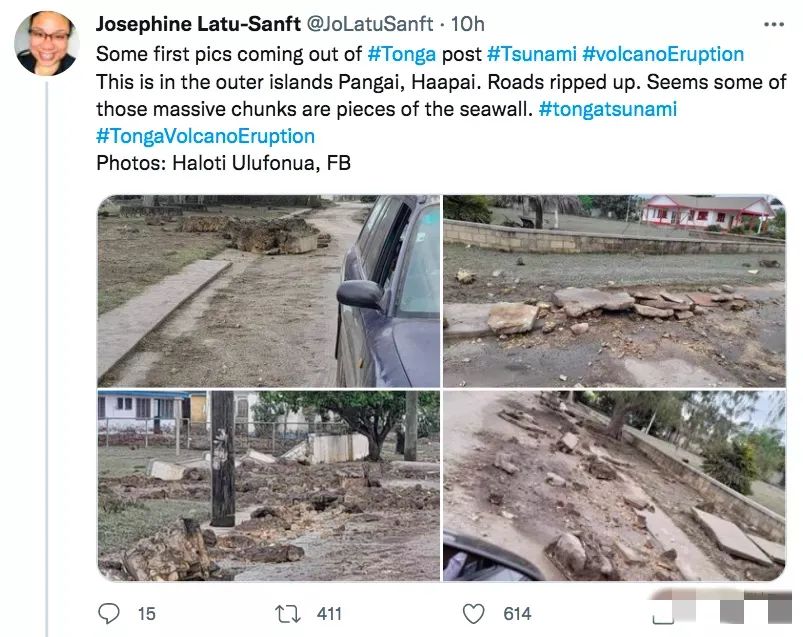Follow the #Tonga hashtag
This screenshot has width=803, height=637.
tap(402, 54)
